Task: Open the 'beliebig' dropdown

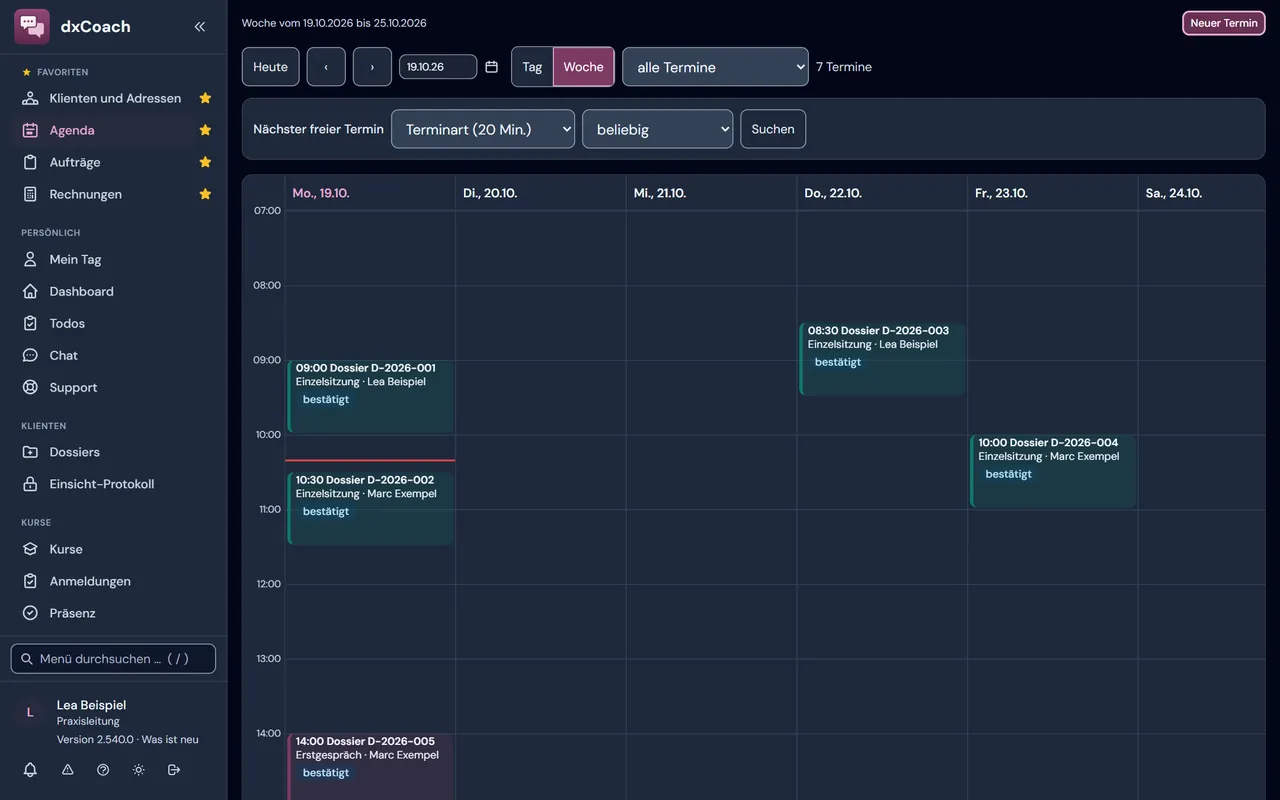Action: tap(657, 129)
